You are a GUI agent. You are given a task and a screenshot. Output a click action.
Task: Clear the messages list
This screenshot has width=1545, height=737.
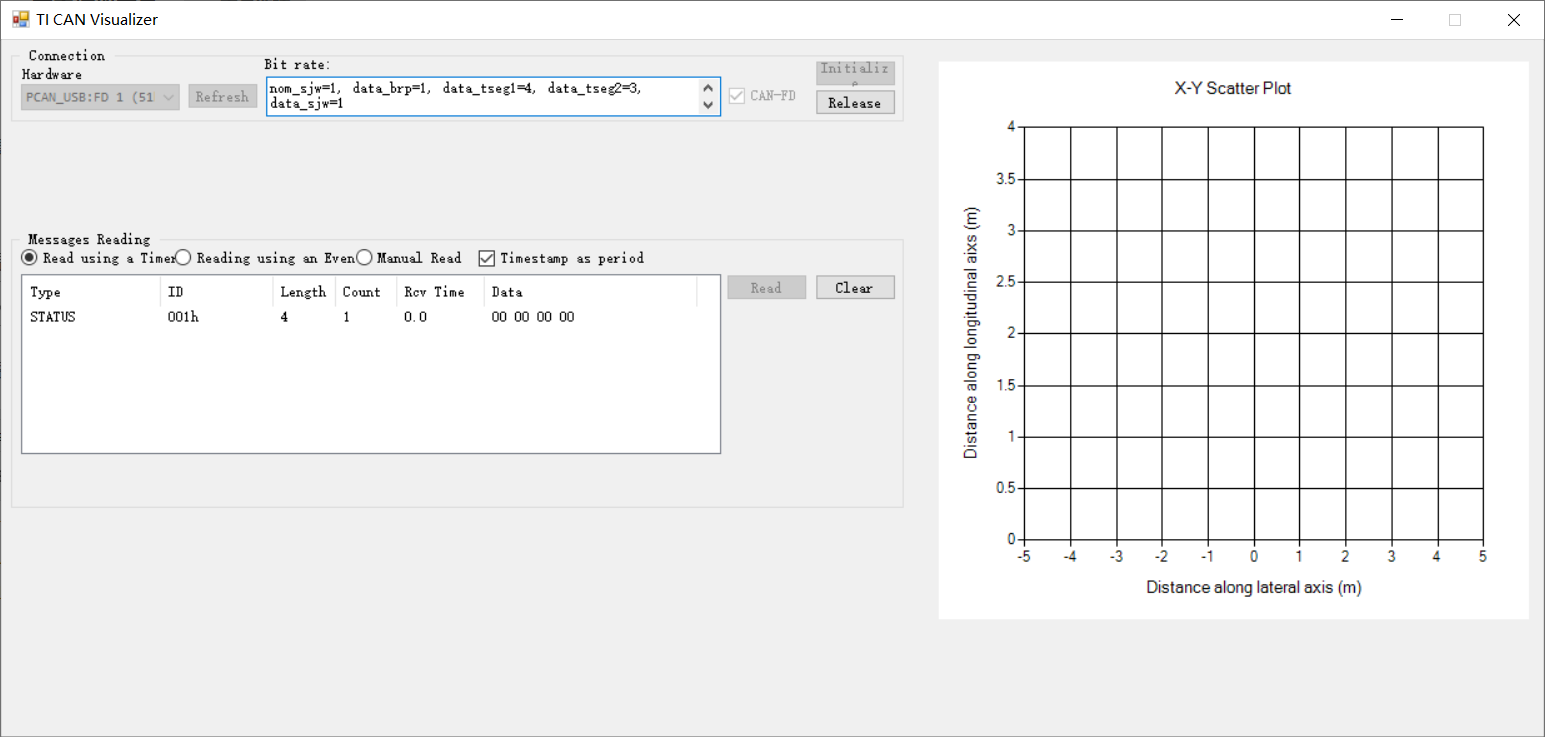tap(855, 288)
